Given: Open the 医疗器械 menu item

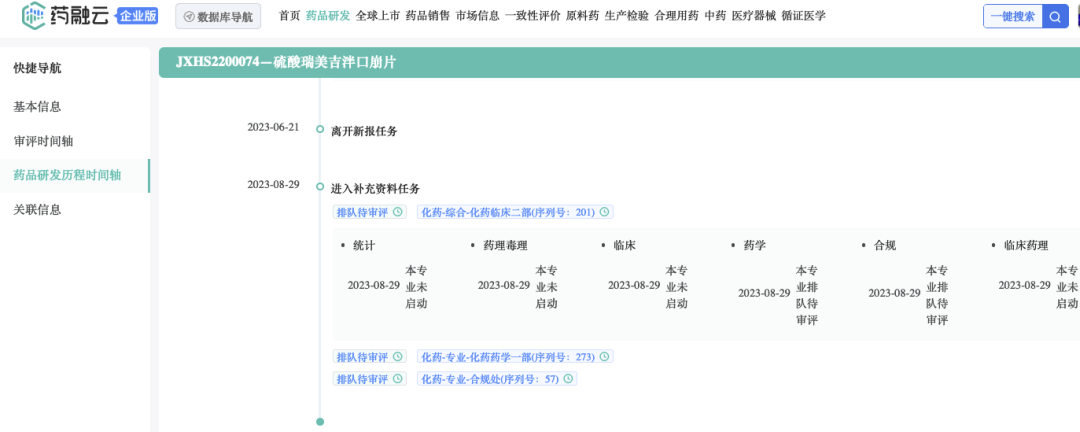Looking at the screenshot, I should (x=753, y=16).
